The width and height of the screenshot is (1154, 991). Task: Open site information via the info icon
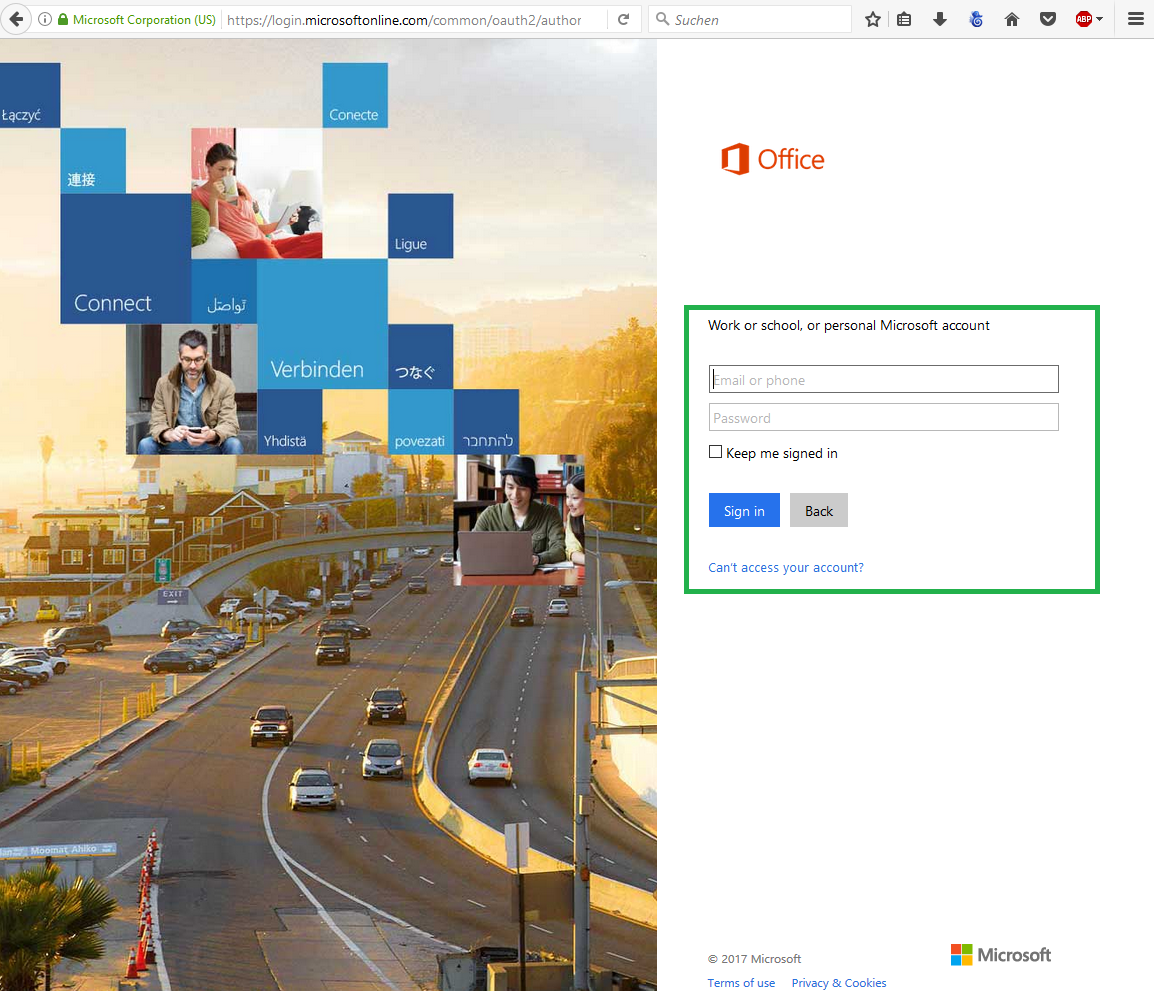tap(45, 19)
